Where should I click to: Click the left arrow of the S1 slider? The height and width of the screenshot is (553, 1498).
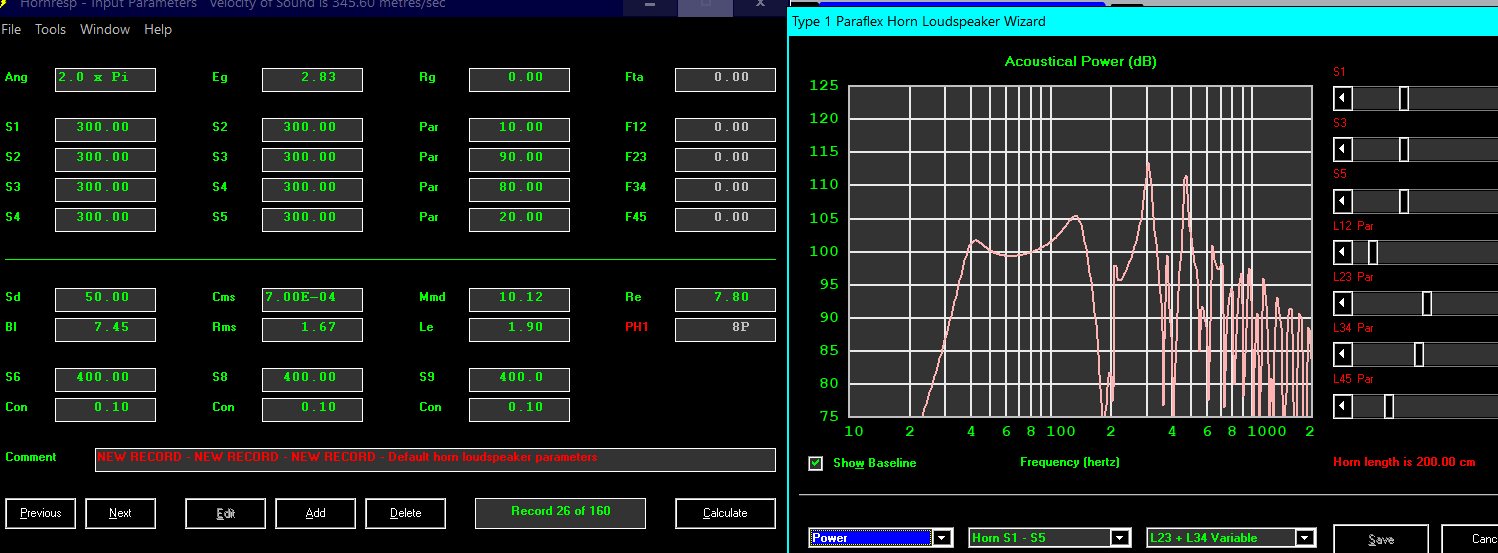pos(1343,98)
